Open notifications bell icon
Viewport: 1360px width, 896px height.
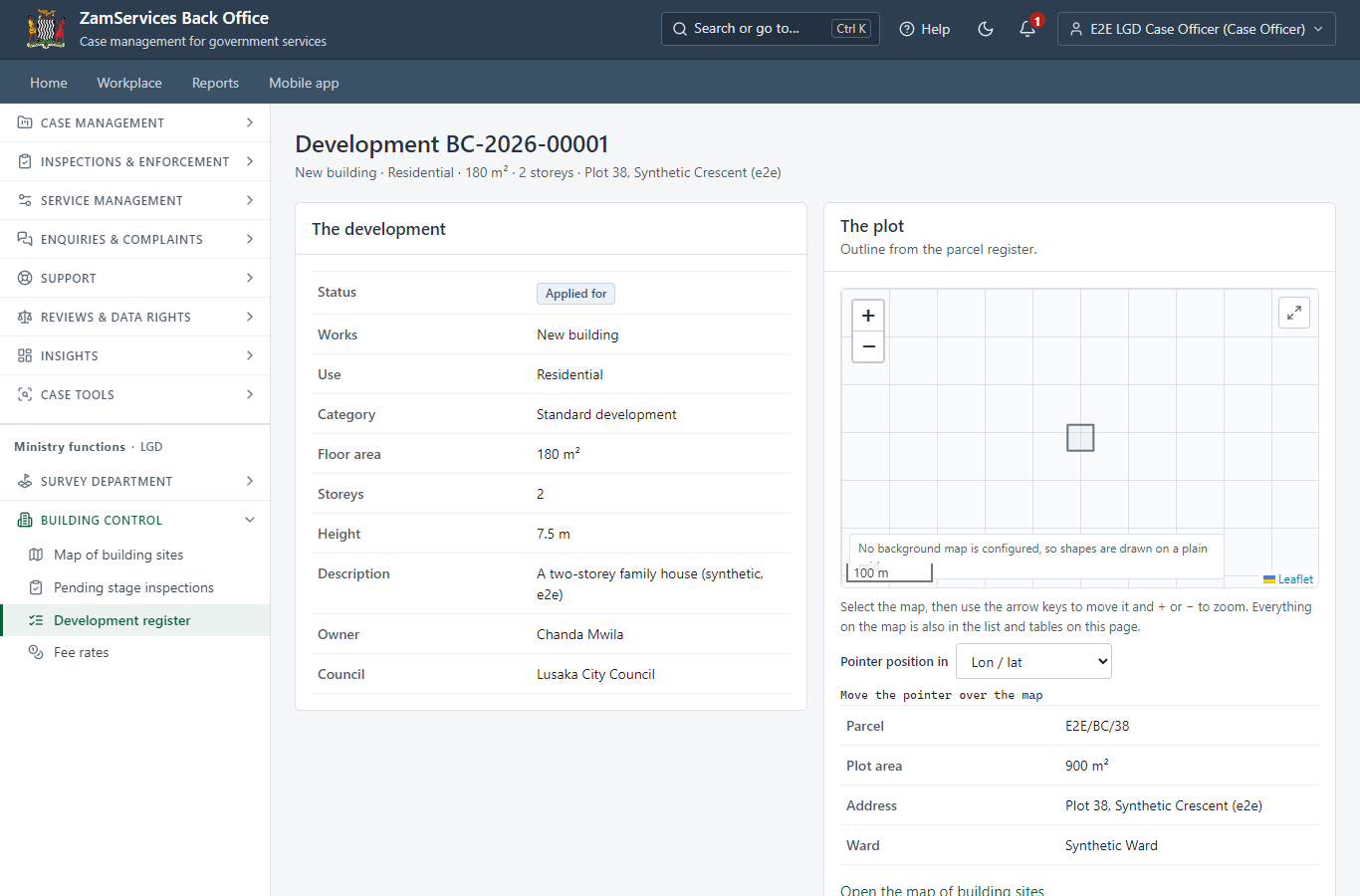click(1027, 29)
